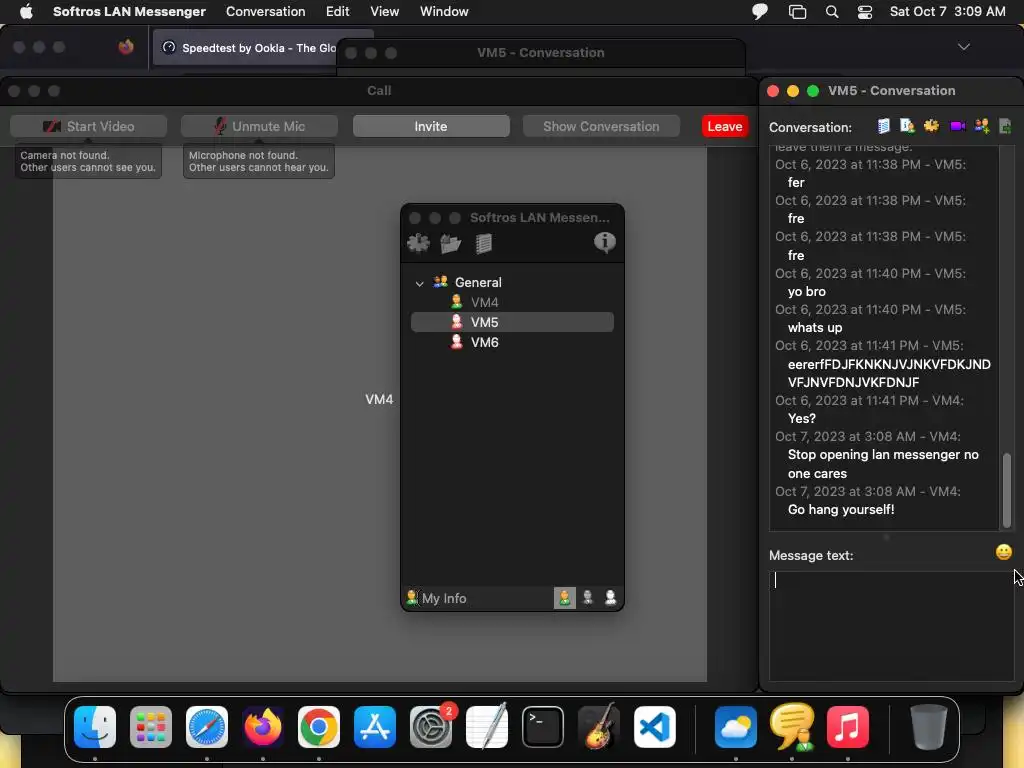Screen dimensions: 1024x768
Task: Open TextEdit from the Dock
Action: pos(487,727)
